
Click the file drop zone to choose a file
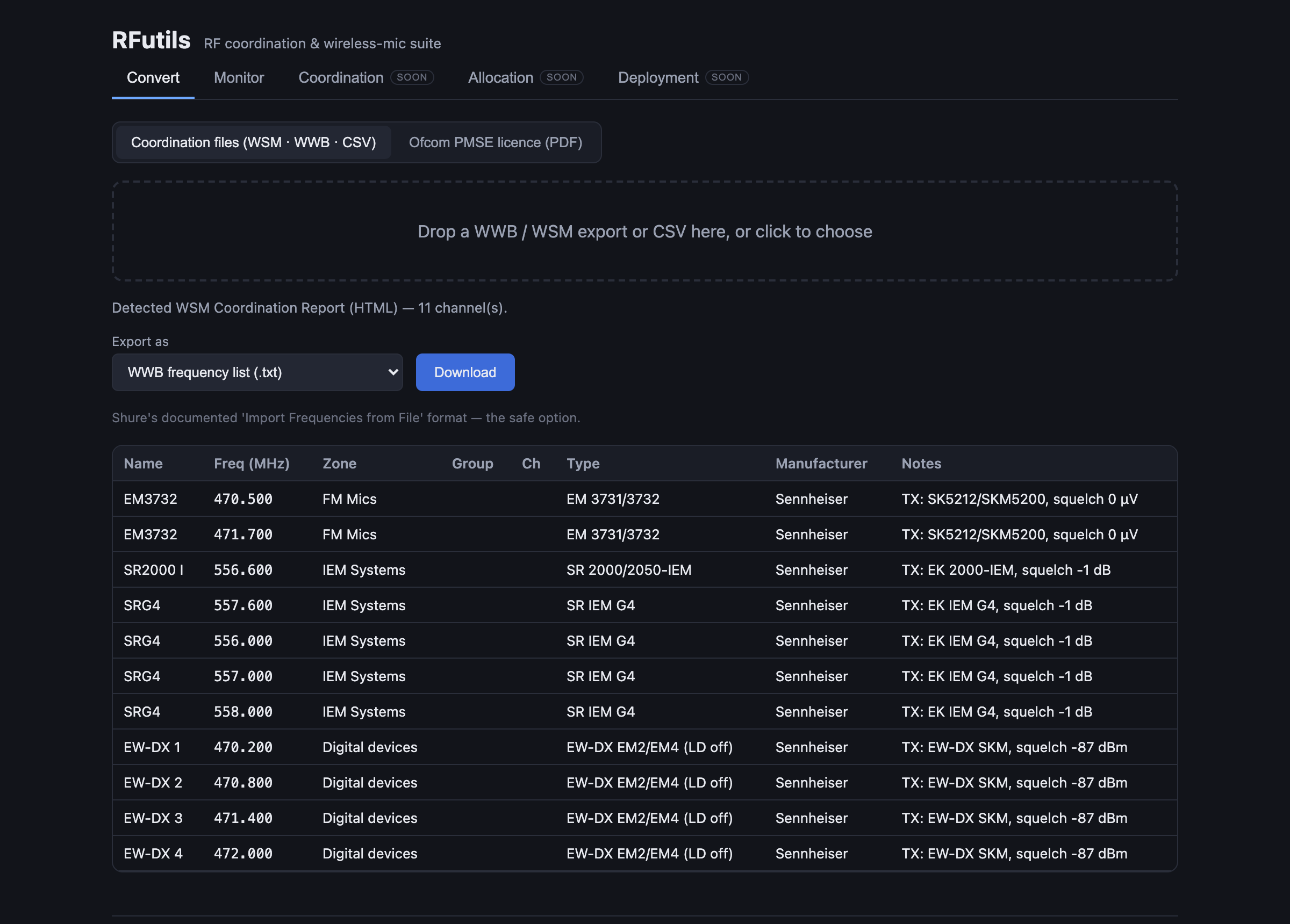click(644, 232)
